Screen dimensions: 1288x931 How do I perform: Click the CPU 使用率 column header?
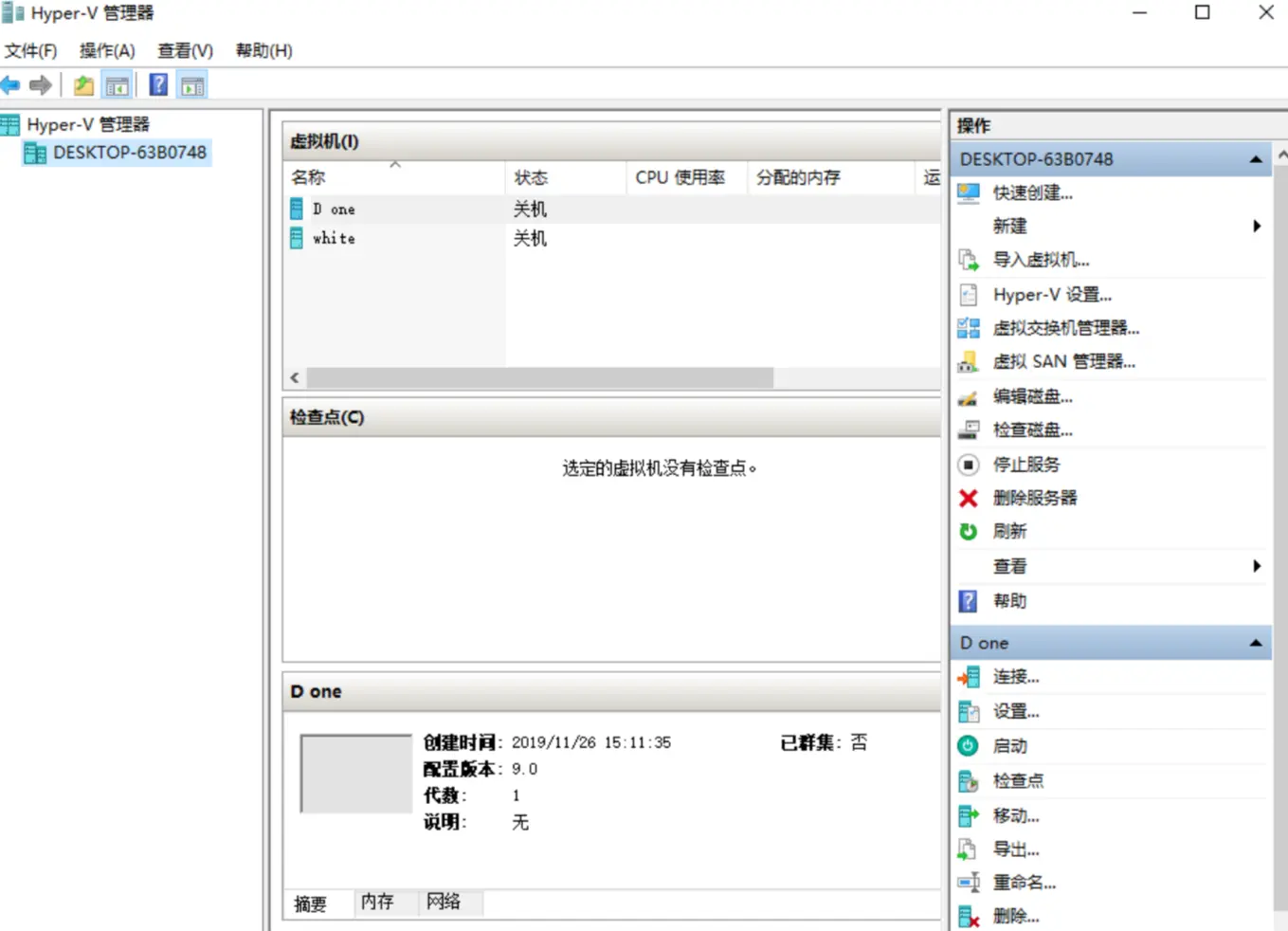point(687,177)
